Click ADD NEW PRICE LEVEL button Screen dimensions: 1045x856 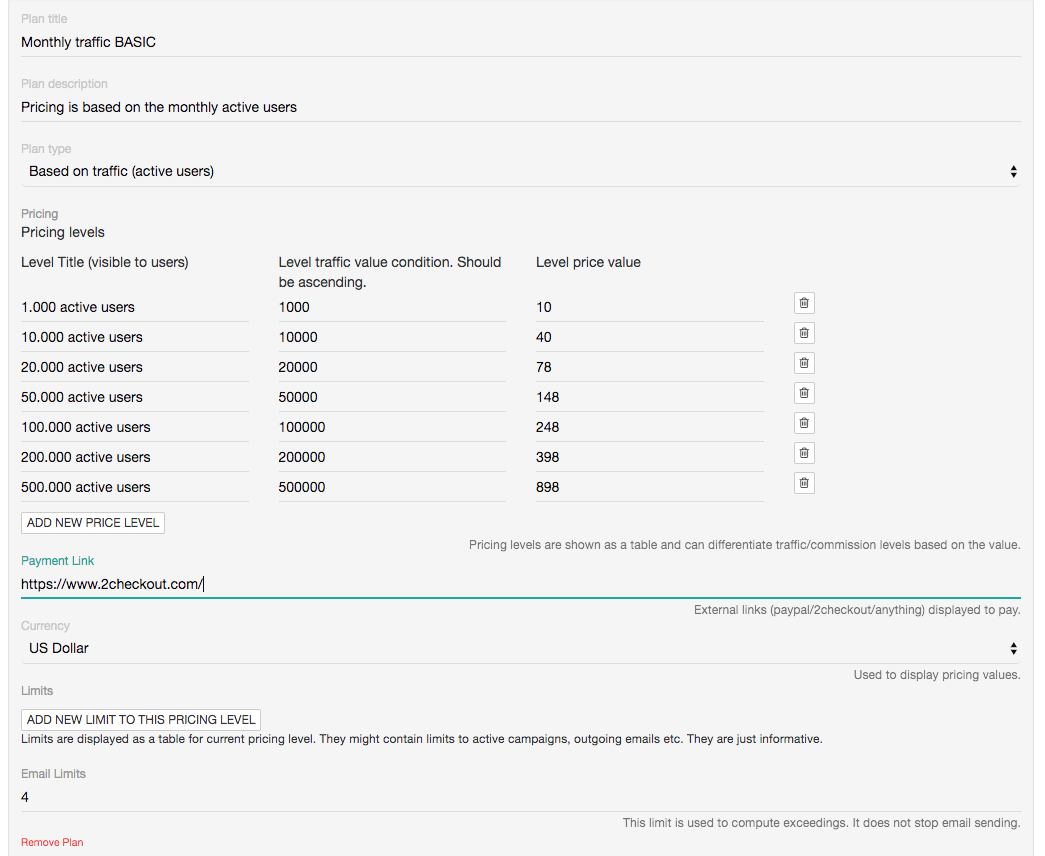pyautogui.click(x=93, y=523)
